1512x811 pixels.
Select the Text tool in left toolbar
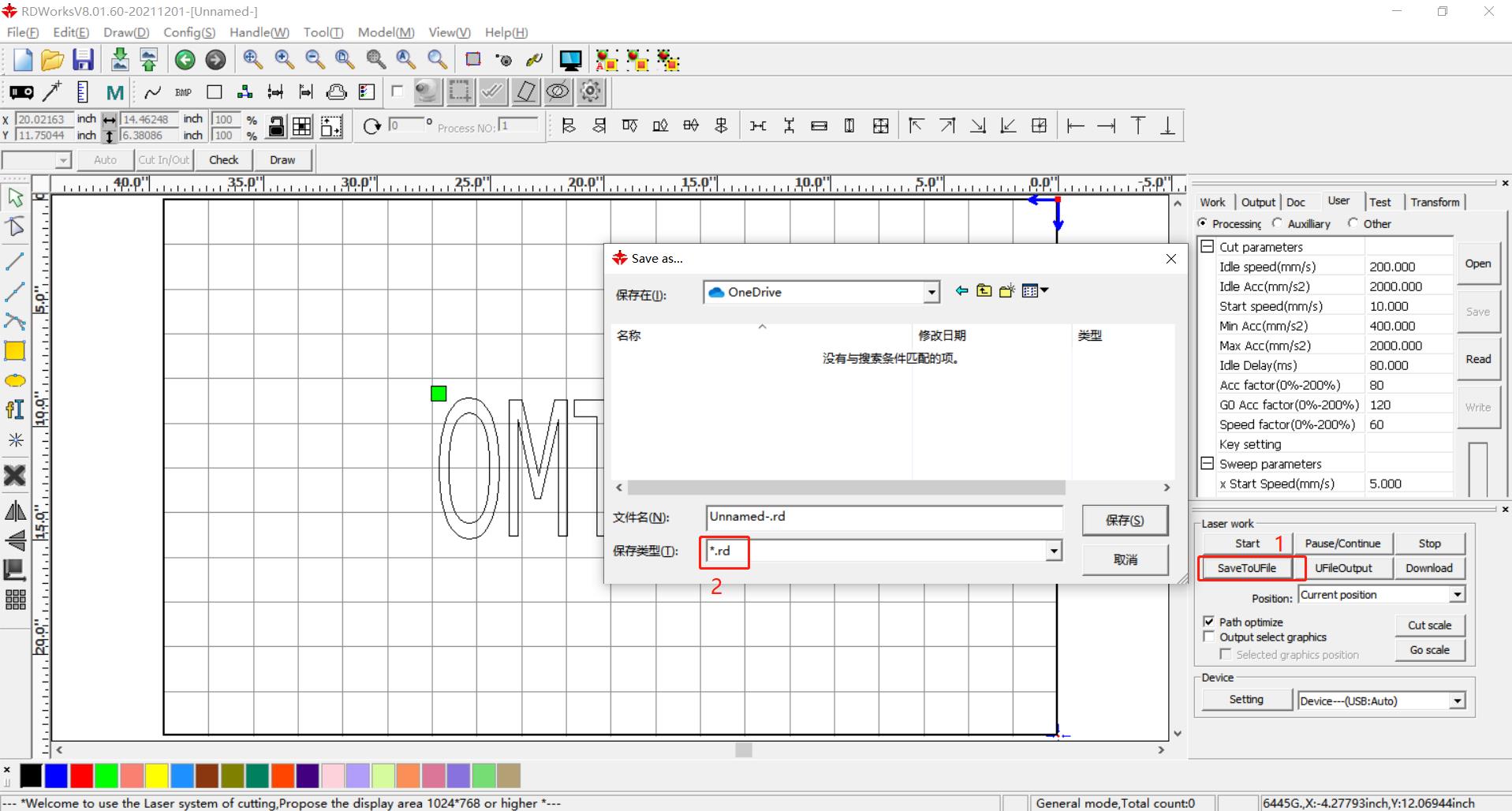[15, 409]
